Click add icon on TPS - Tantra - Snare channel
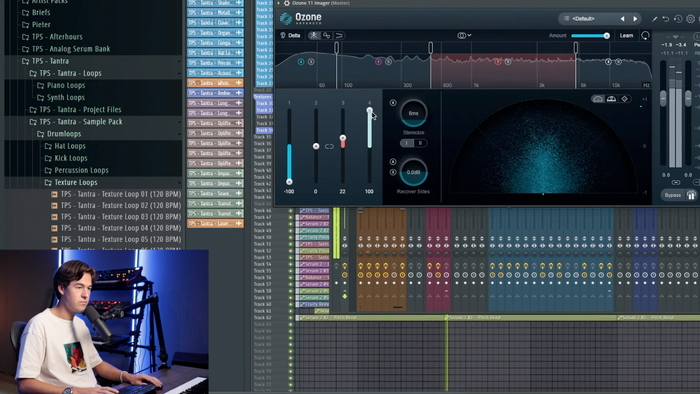This screenshot has width=700, height=394. click(239, 193)
